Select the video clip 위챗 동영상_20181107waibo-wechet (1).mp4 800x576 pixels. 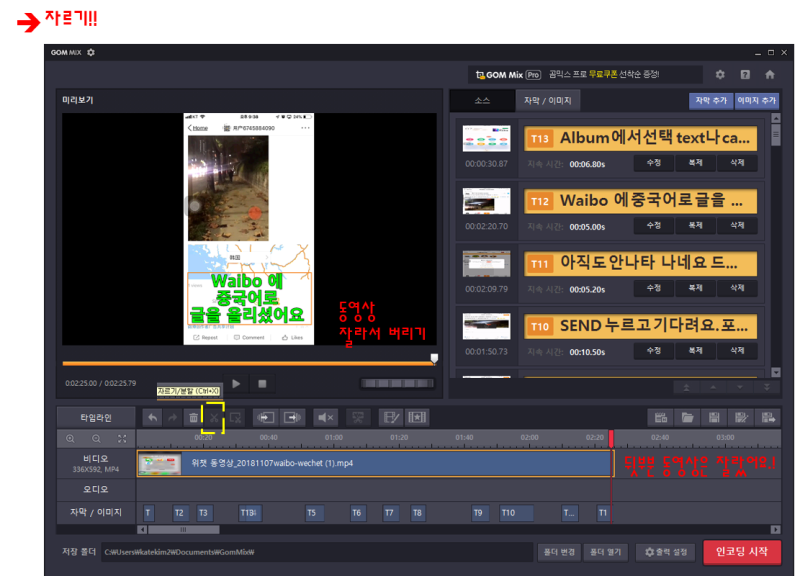[x=375, y=463]
